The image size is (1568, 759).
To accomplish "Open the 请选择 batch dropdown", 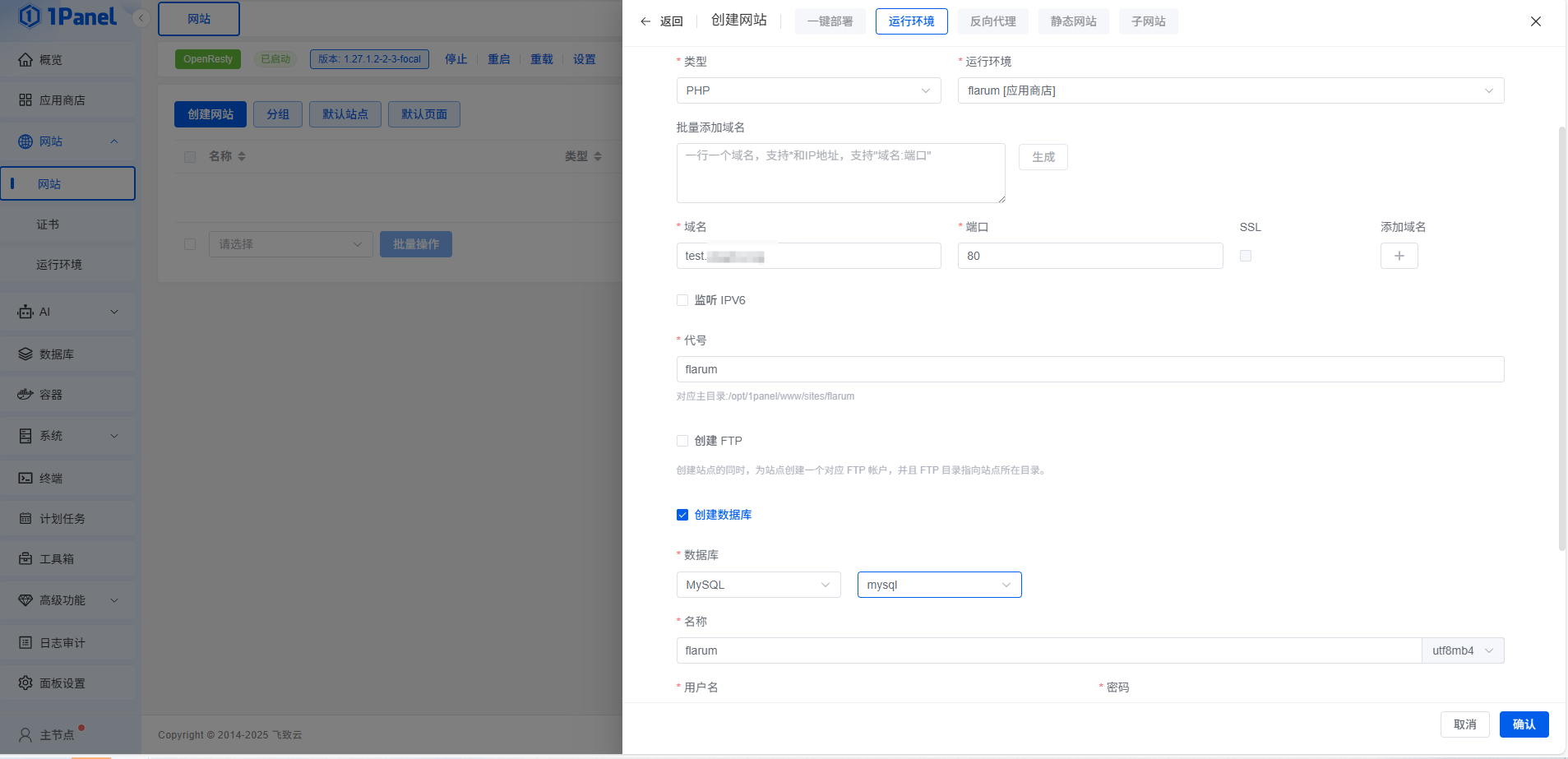I will [291, 244].
